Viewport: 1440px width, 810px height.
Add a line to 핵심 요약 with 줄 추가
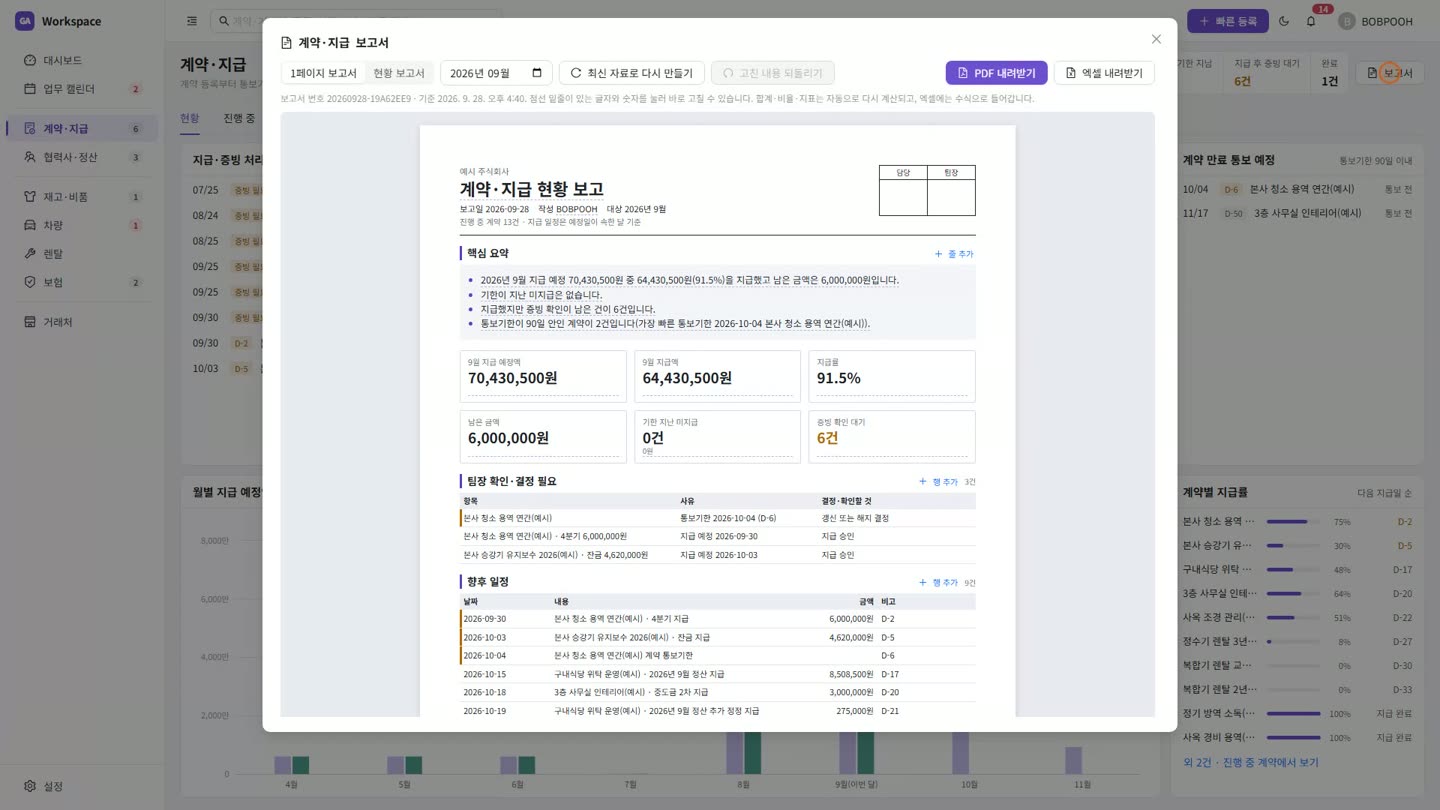click(954, 254)
